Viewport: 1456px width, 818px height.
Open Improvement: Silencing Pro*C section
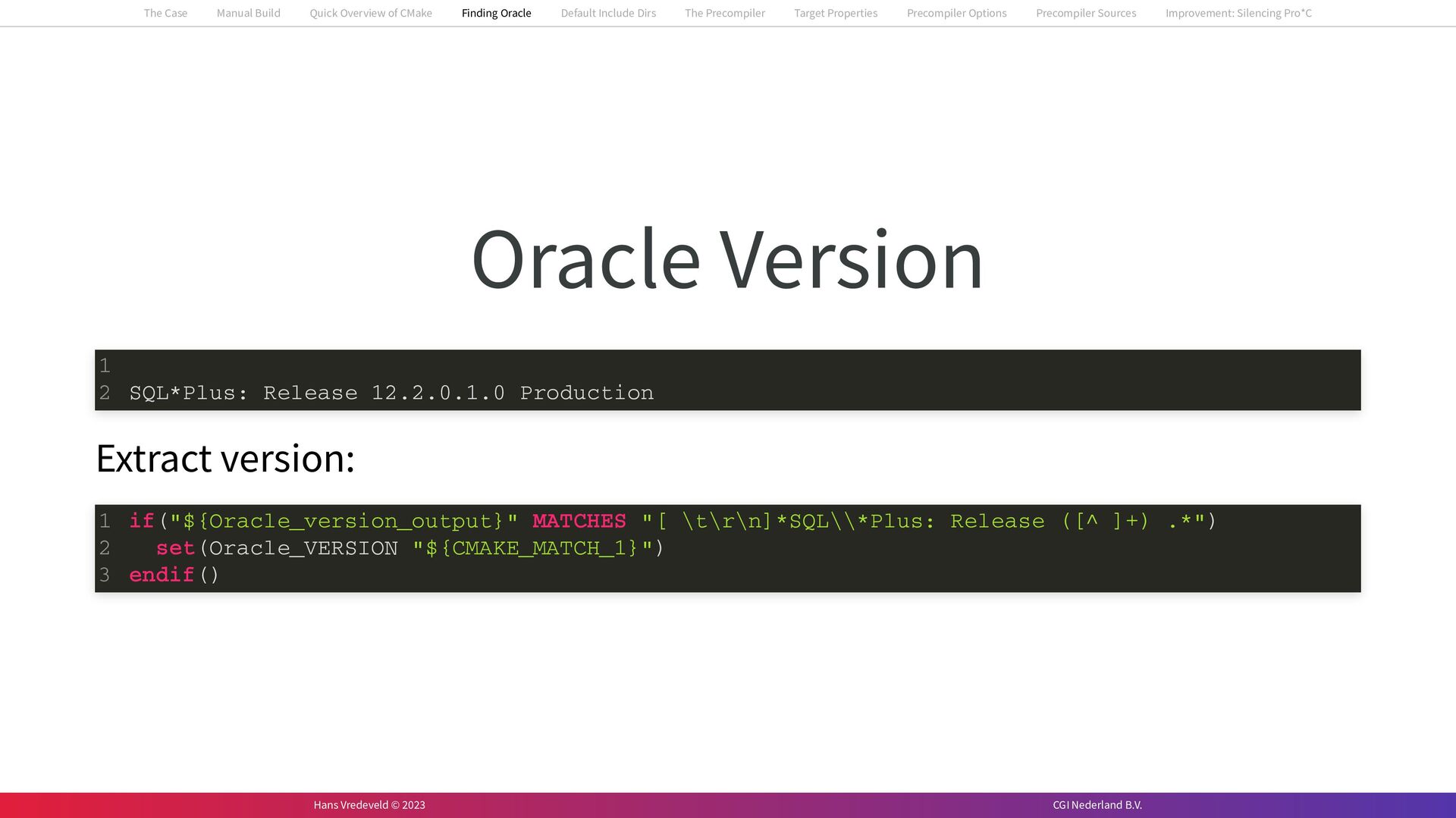click(x=1238, y=13)
